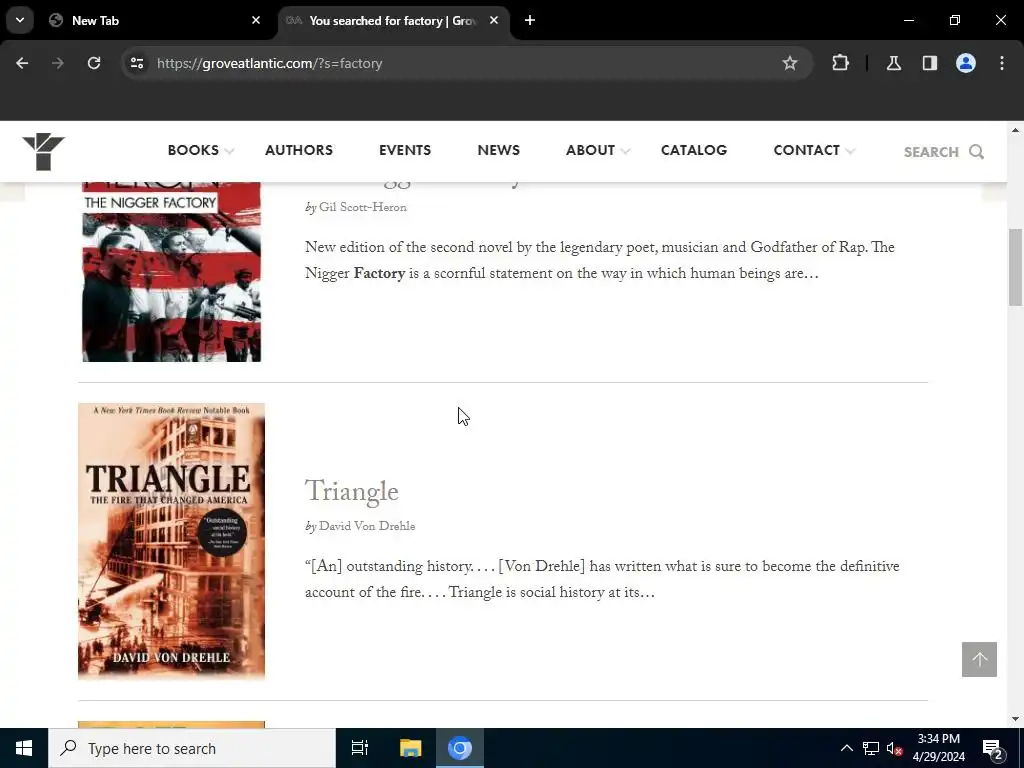The width and height of the screenshot is (1024, 768).
Task: Switch to the New Tab tab
Action: (155, 20)
